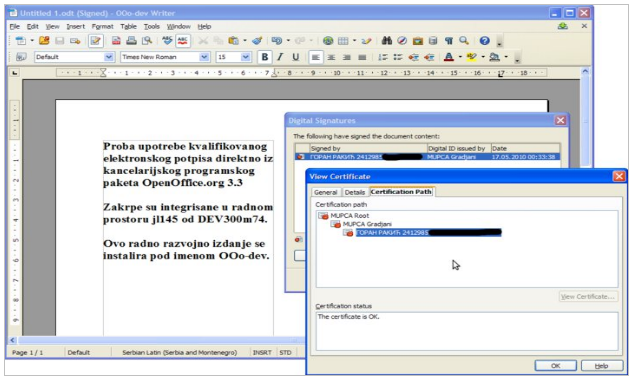
Task: Insert a Hyperlink with globe icon
Action: pos(328,41)
